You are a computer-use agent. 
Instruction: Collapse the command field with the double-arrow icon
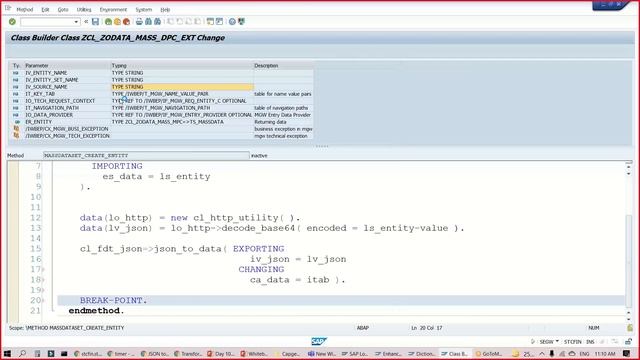[86, 22]
